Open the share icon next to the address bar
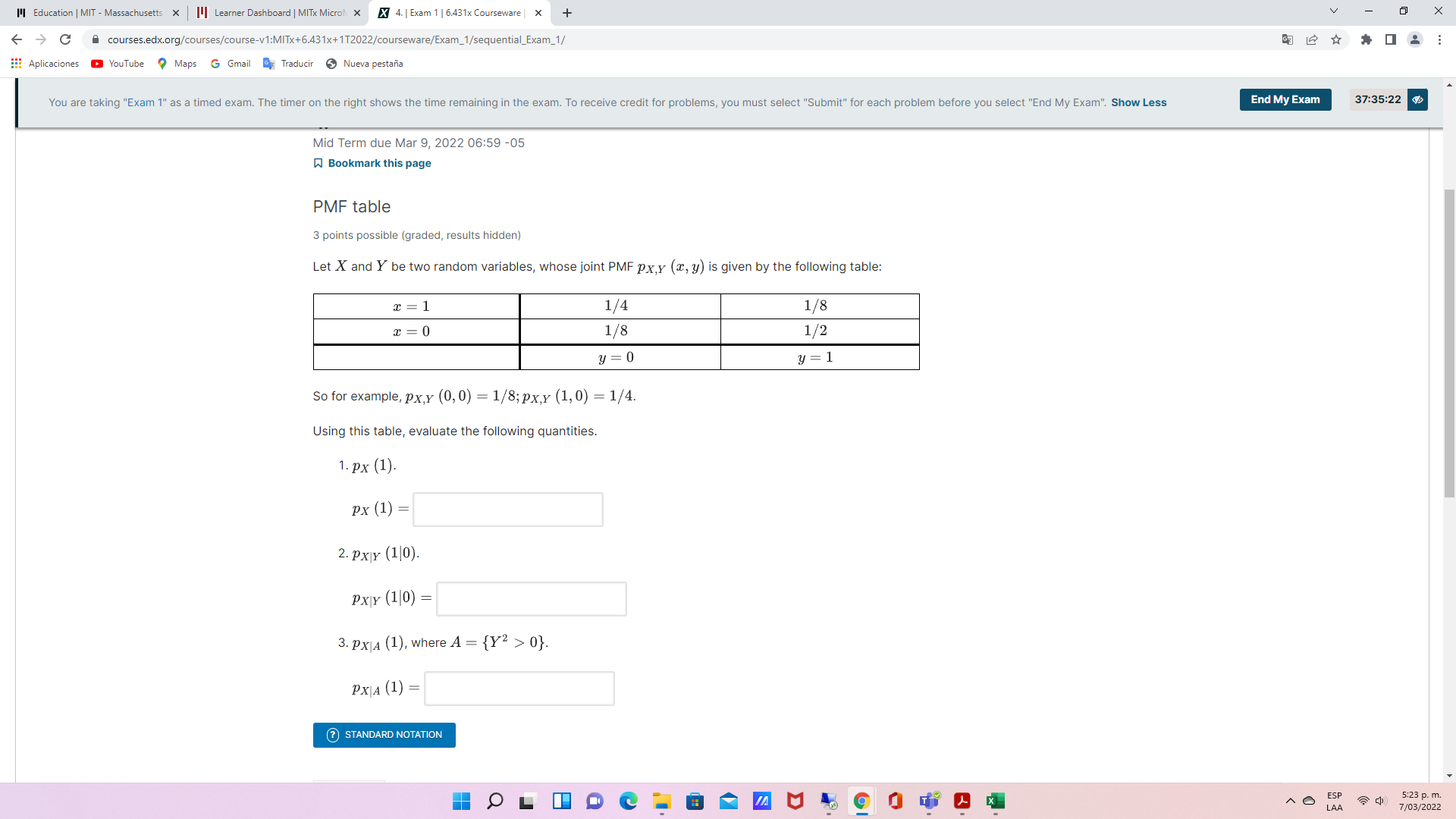This screenshot has width=1456, height=819. (x=1313, y=39)
